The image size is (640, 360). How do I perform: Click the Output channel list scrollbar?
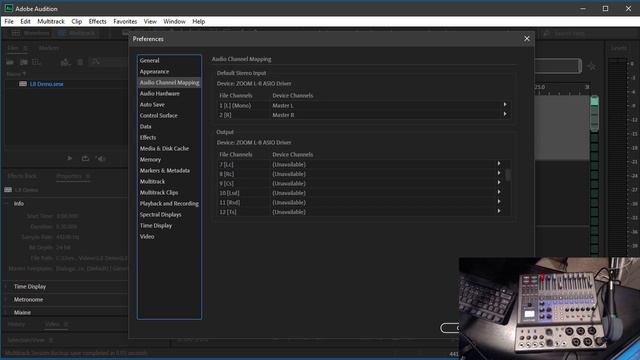tap(508, 175)
